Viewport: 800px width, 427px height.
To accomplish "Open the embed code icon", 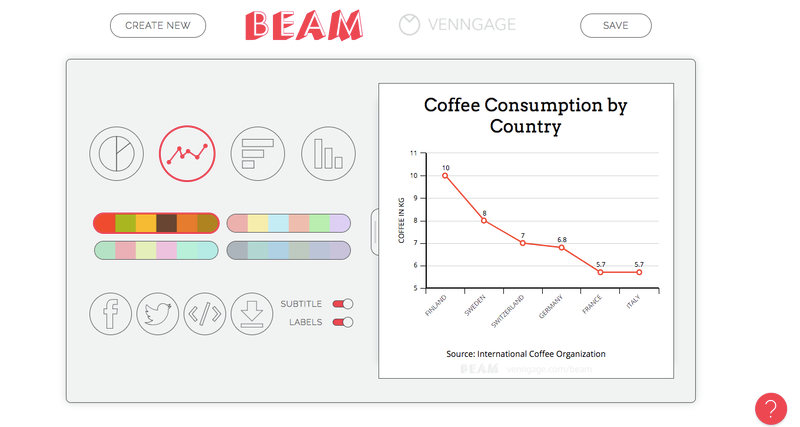I will [205, 314].
